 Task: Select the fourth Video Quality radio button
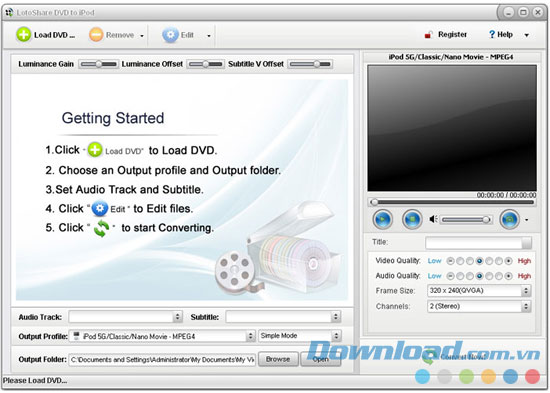[x=479, y=261]
